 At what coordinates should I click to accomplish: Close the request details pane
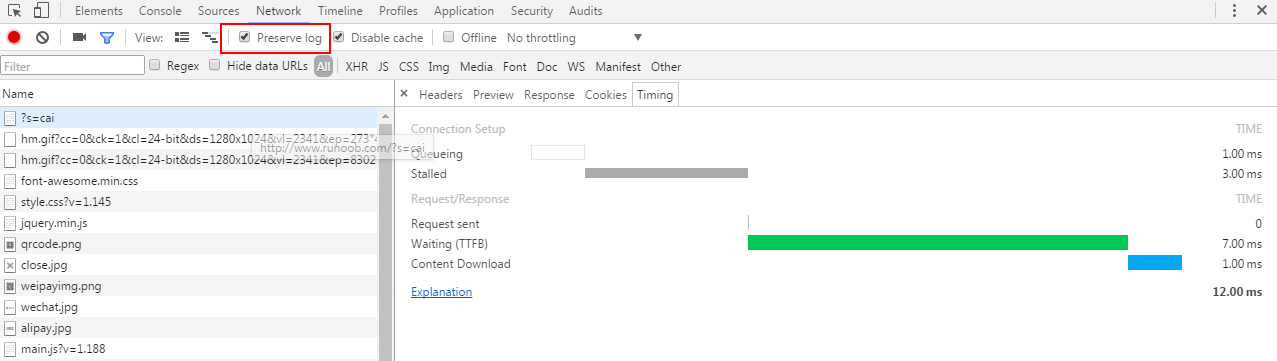pyautogui.click(x=404, y=94)
